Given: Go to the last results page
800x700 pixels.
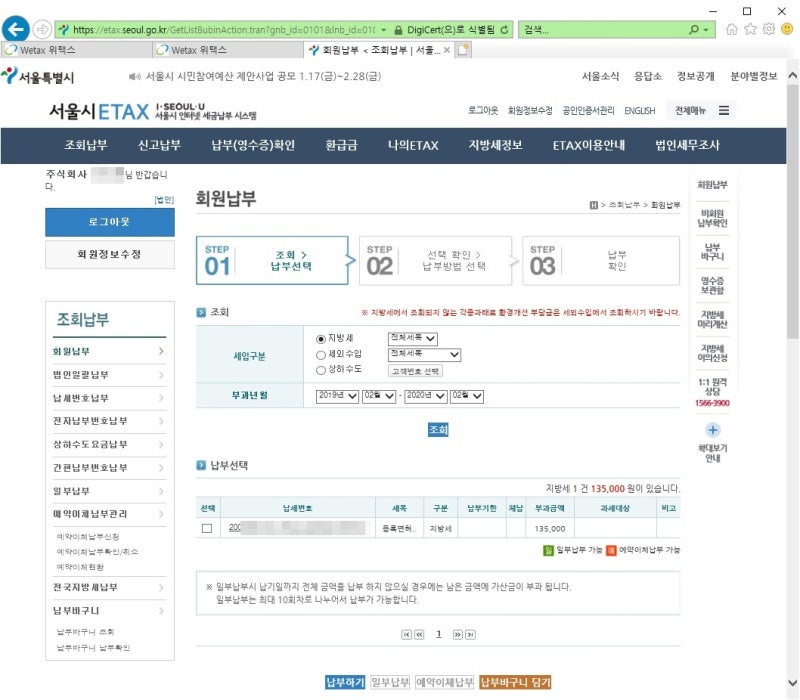Looking at the screenshot, I should pos(471,635).
